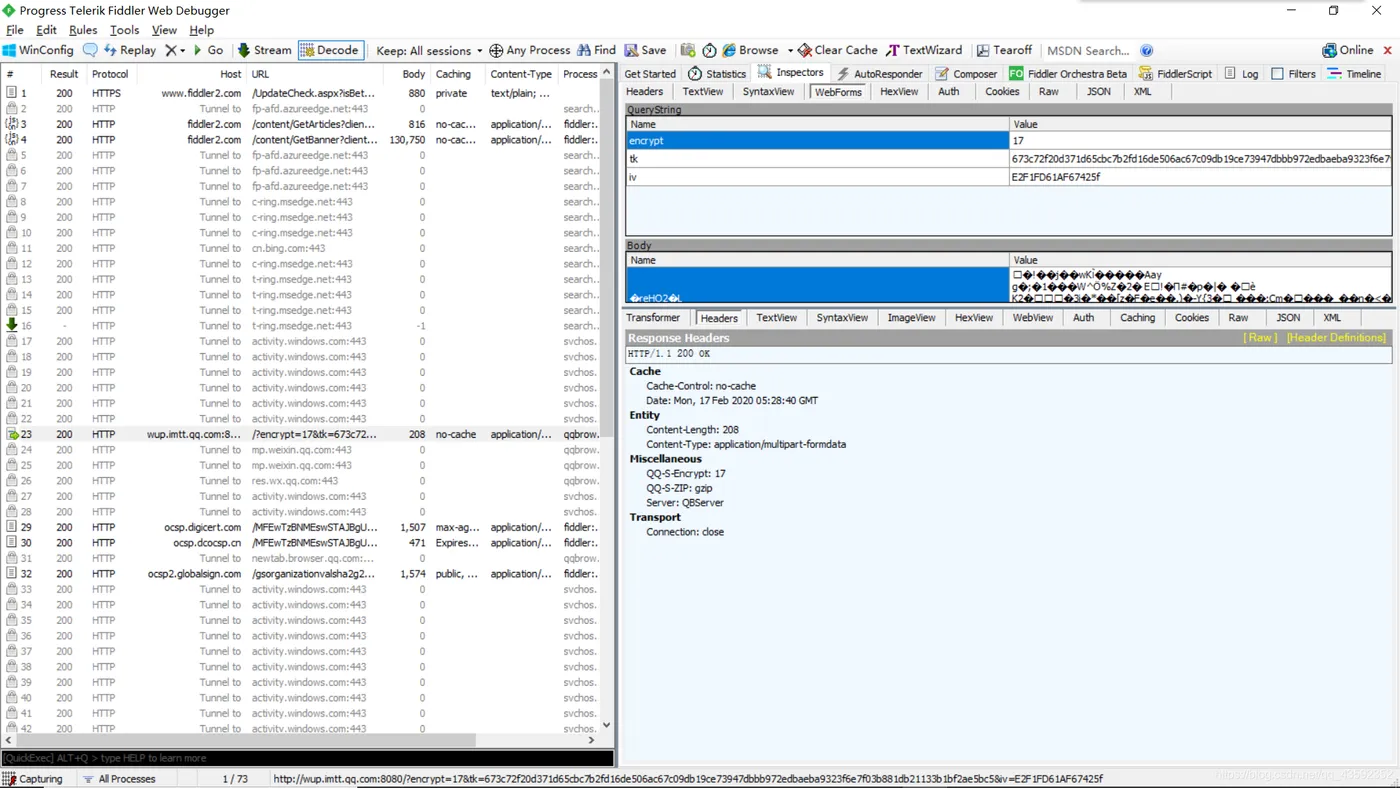Image resolution: width=1400 pixels, height=788 pixels.
Task: Open the help question mark icon
Action: click(1147, 50)
